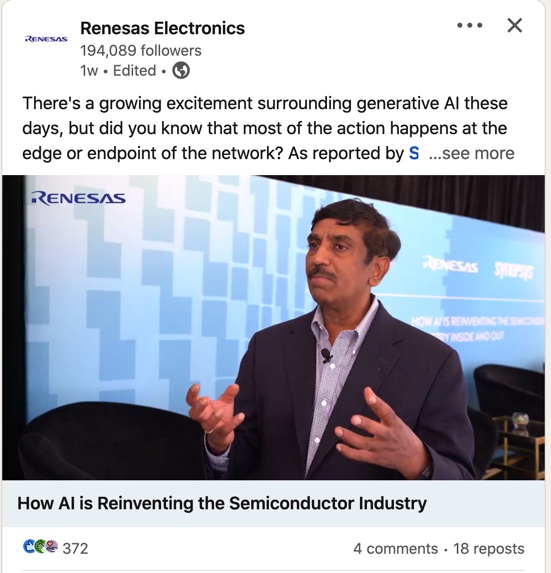Viewport: 551px width, 573px height.
Task: Expand post text with "...see more"
Action: point(471,153)
